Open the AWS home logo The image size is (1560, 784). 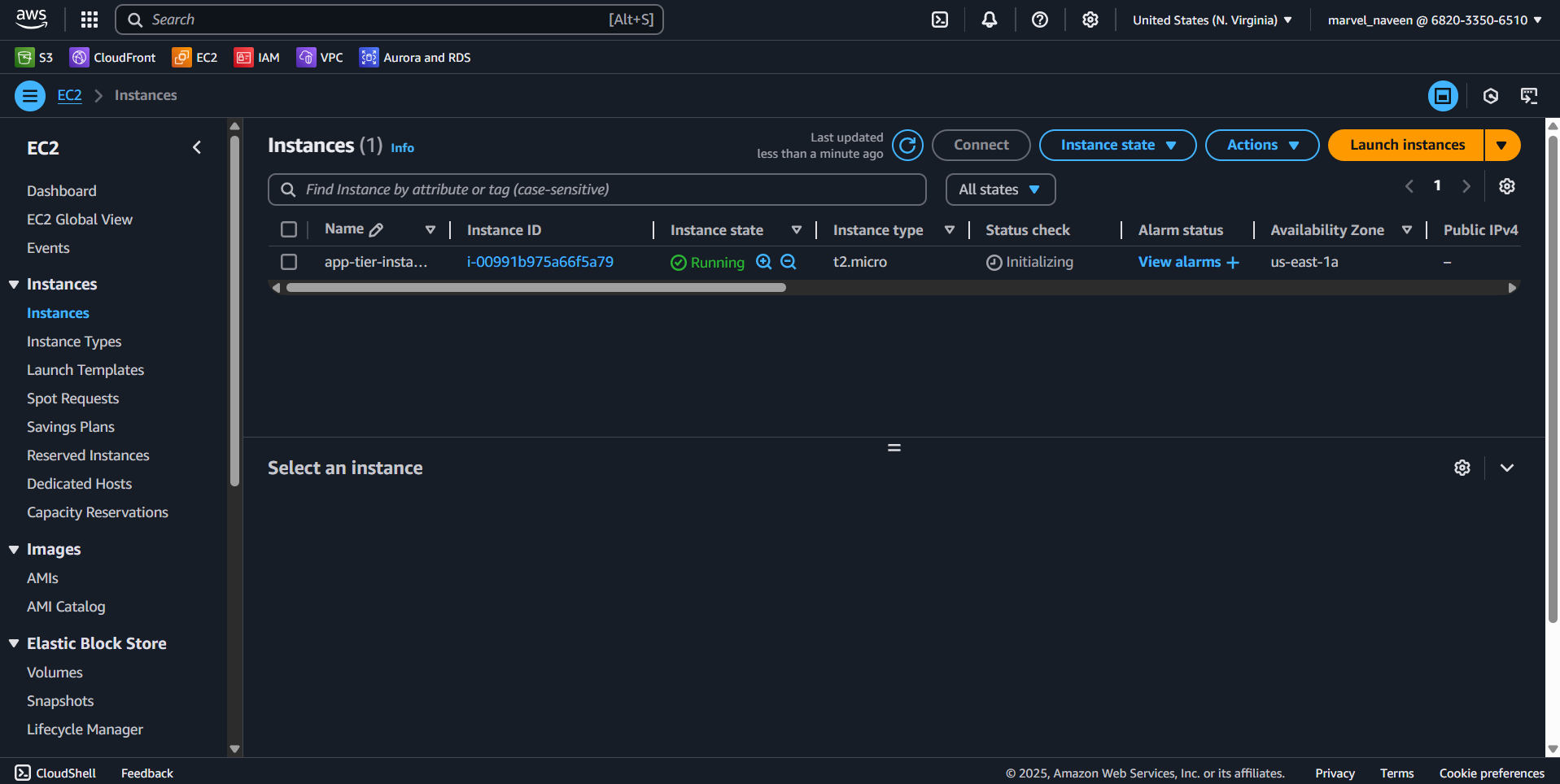click(32, 20)
